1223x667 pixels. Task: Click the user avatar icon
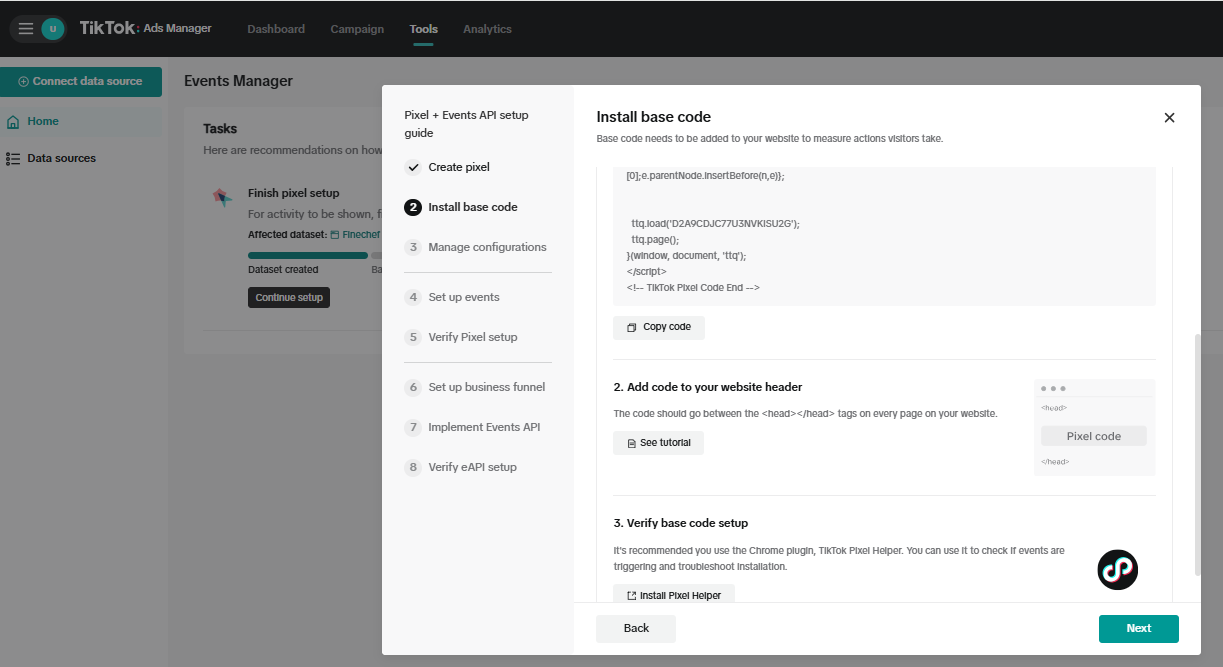[53, 29]
